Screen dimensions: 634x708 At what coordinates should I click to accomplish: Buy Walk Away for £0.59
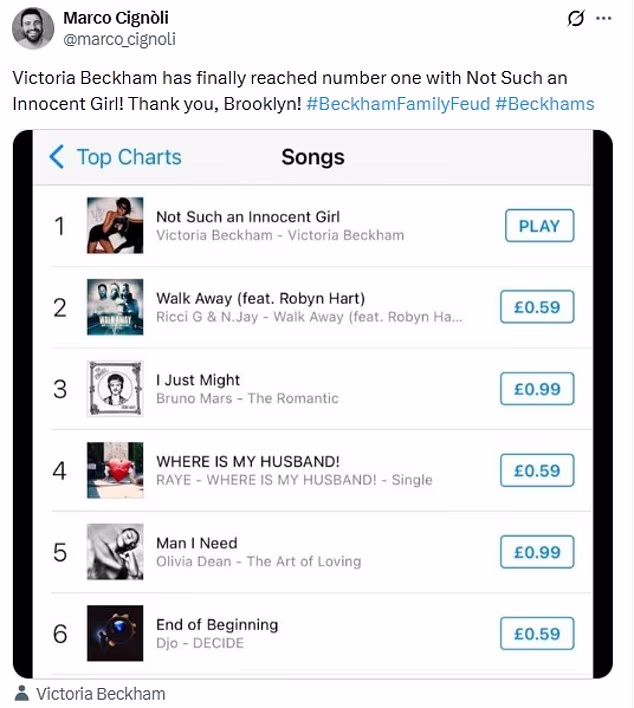pyautogui.click(x=537, y=307)
